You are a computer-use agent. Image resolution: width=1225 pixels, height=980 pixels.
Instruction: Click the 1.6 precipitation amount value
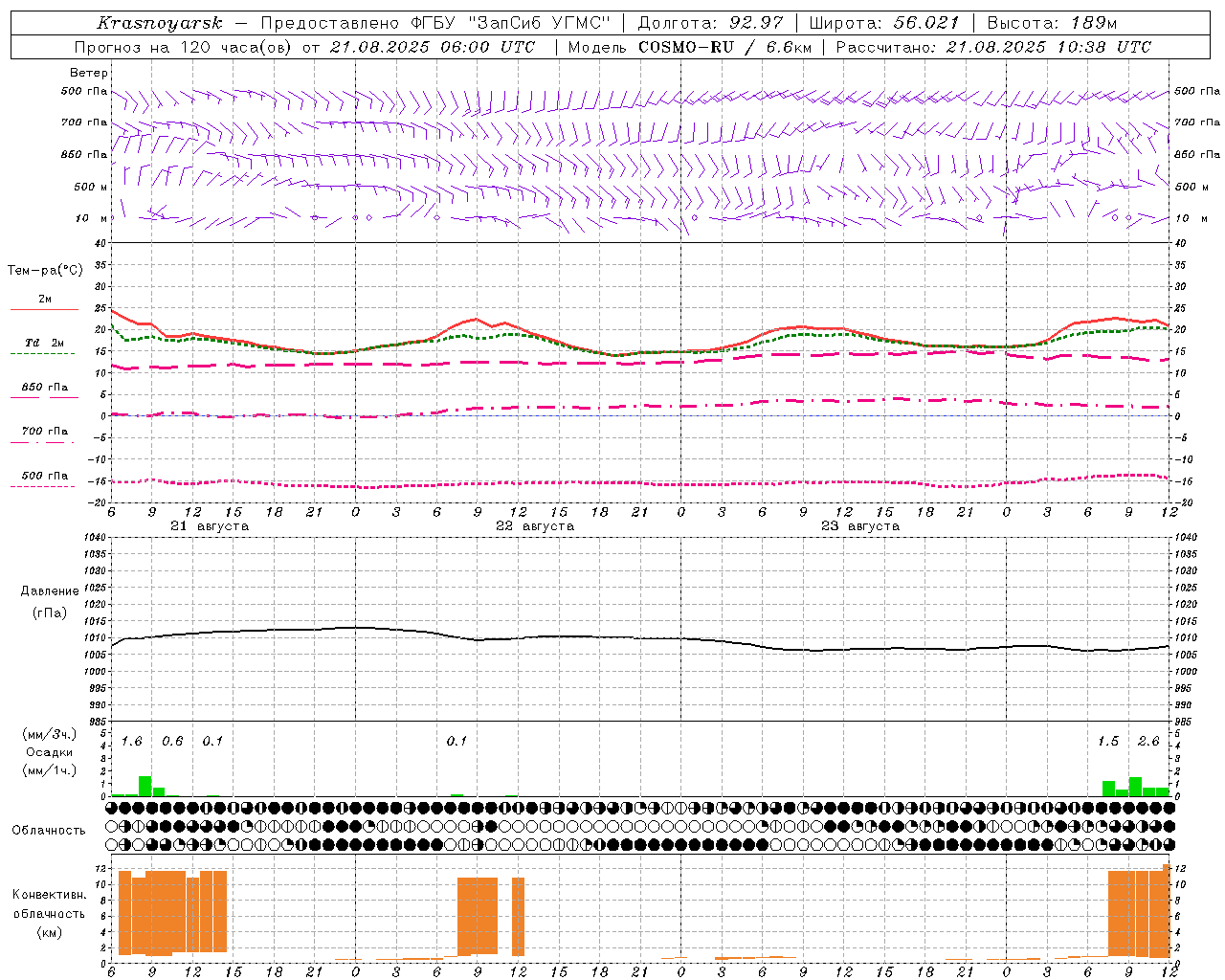point(132,742)
